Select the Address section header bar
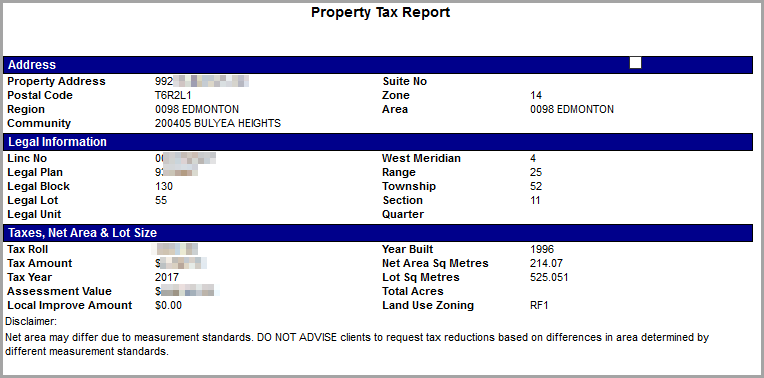Screen dimensions: 764x378 (378, 65)
